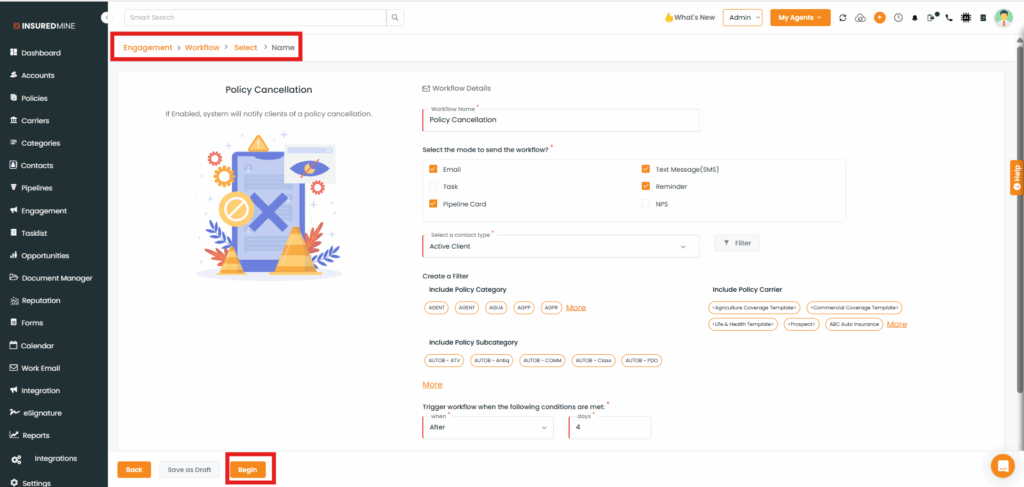Open the 'when' After trigger dropdown
Screen dimensions: 1024x487
488,427
